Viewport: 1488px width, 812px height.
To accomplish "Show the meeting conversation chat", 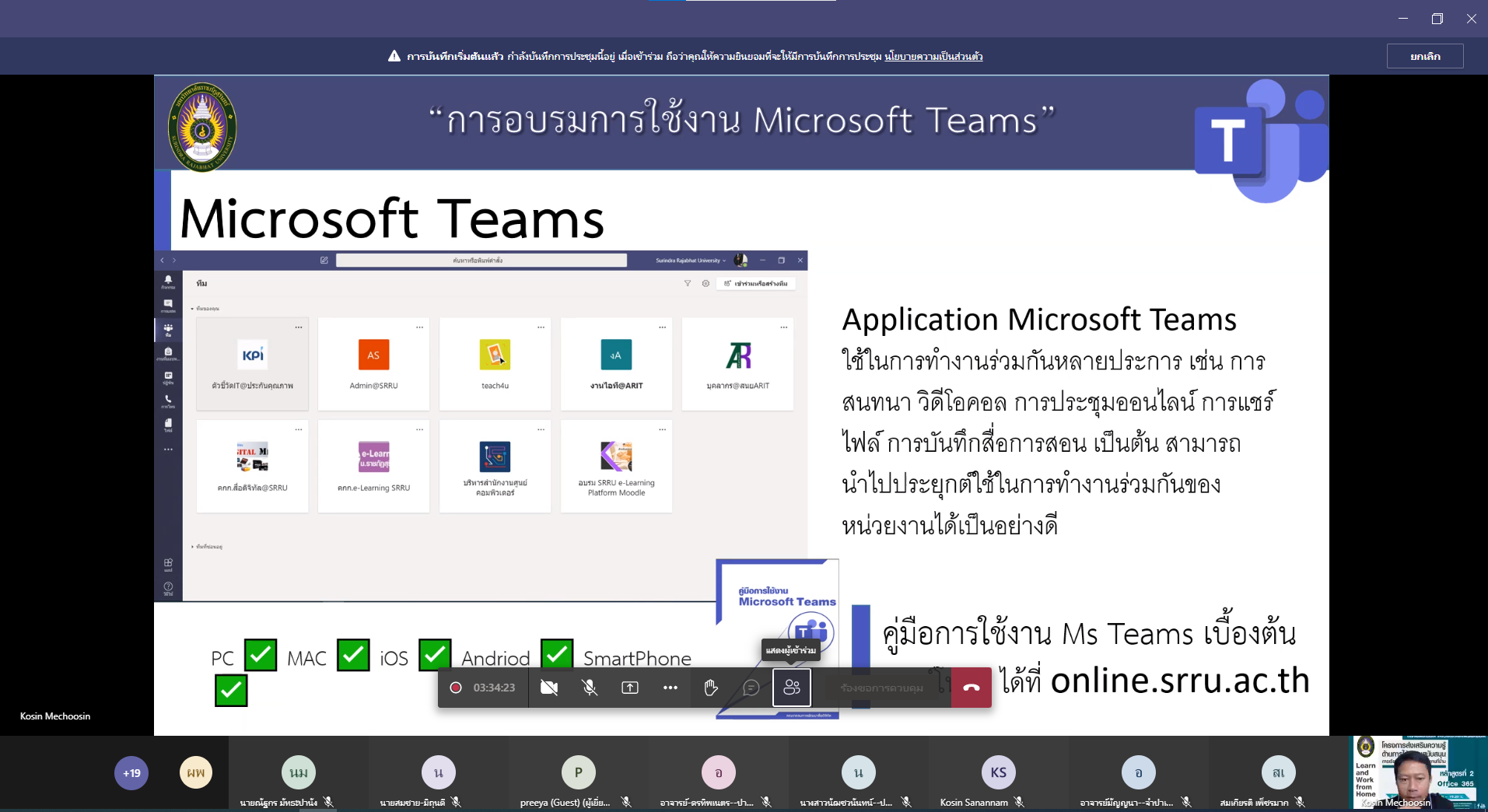I will click(x=751, y=688).
